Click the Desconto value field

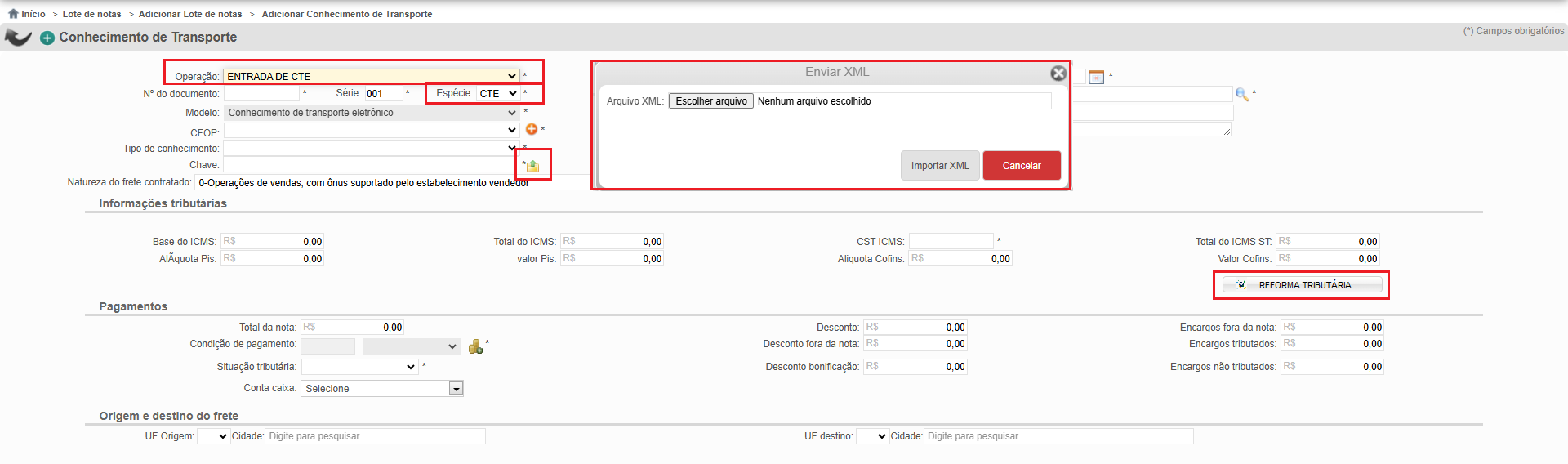[x=915, y=328]
